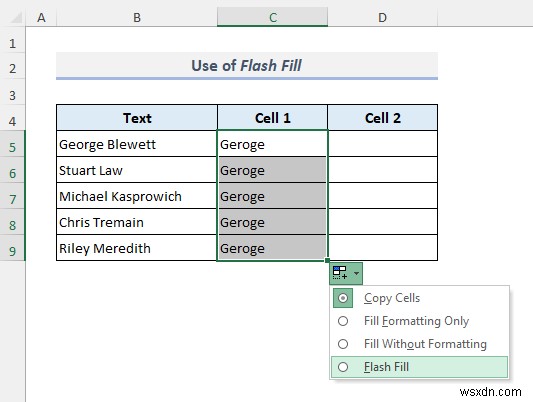Click row 9 header
Viewport: 533px width, 402px height.
coord(13,251)
